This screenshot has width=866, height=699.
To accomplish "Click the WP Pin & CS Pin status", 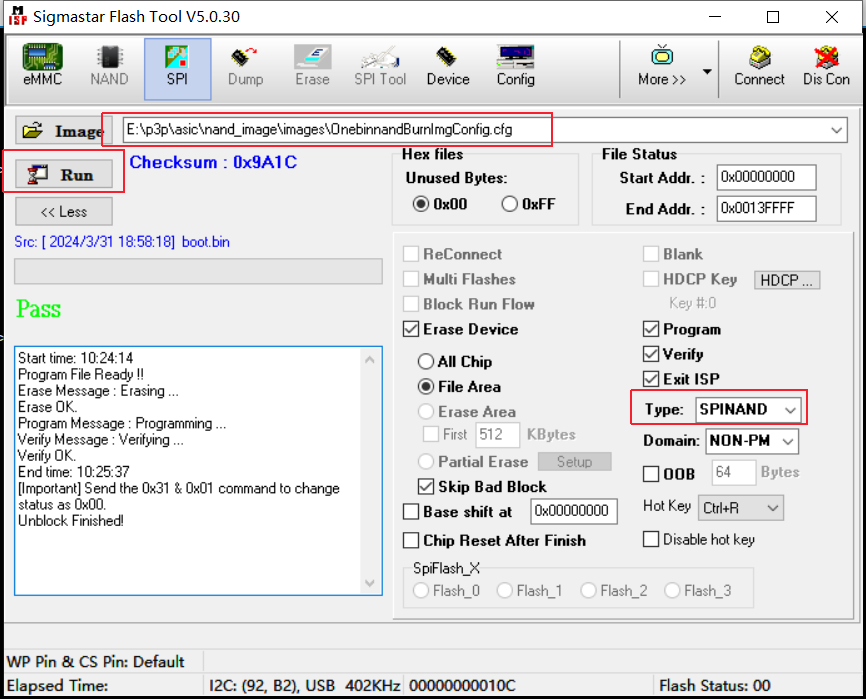I will pos(96,661).
